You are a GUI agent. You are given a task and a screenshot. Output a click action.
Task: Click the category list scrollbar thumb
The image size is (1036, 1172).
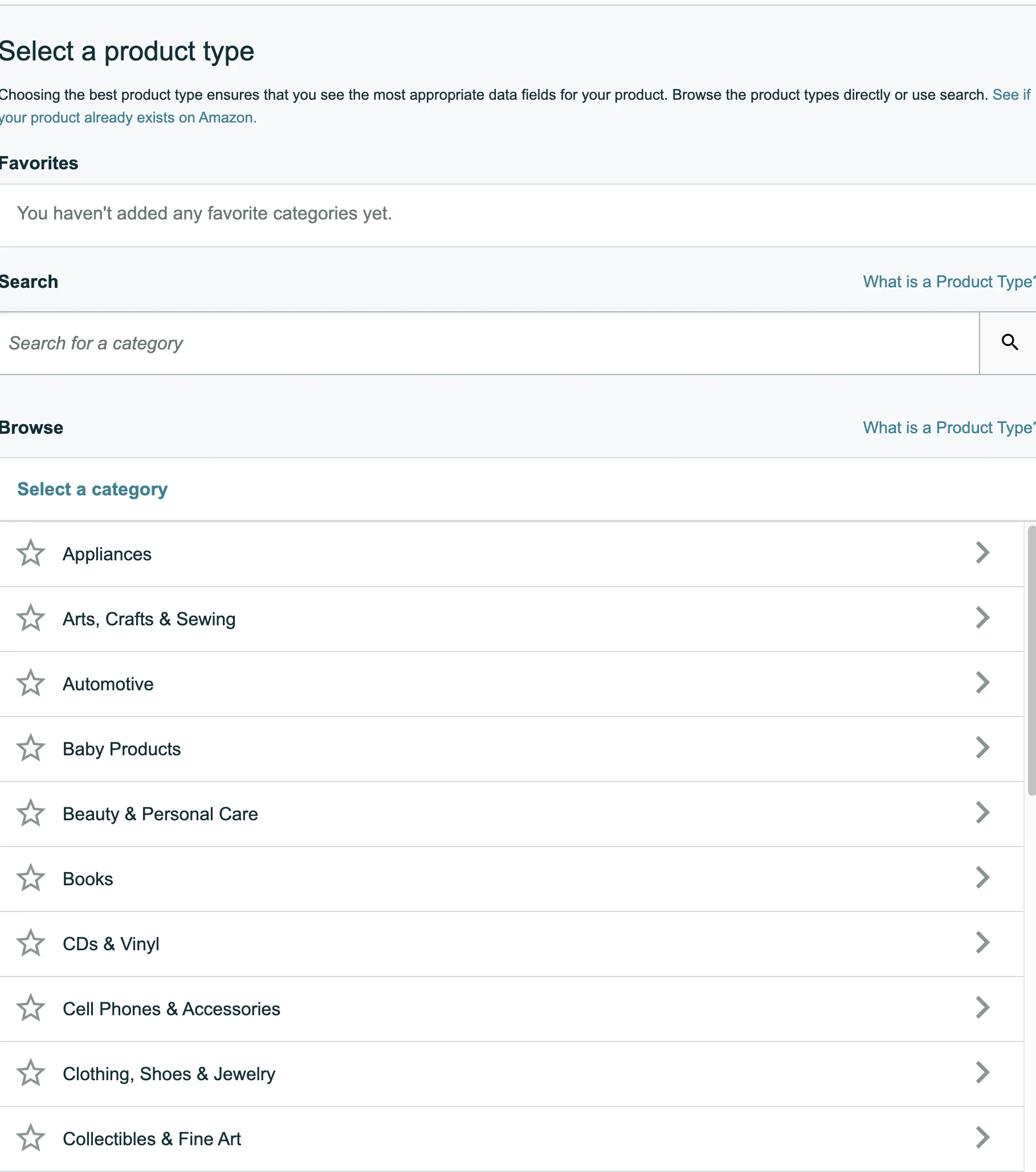[x=1031, y=661]
